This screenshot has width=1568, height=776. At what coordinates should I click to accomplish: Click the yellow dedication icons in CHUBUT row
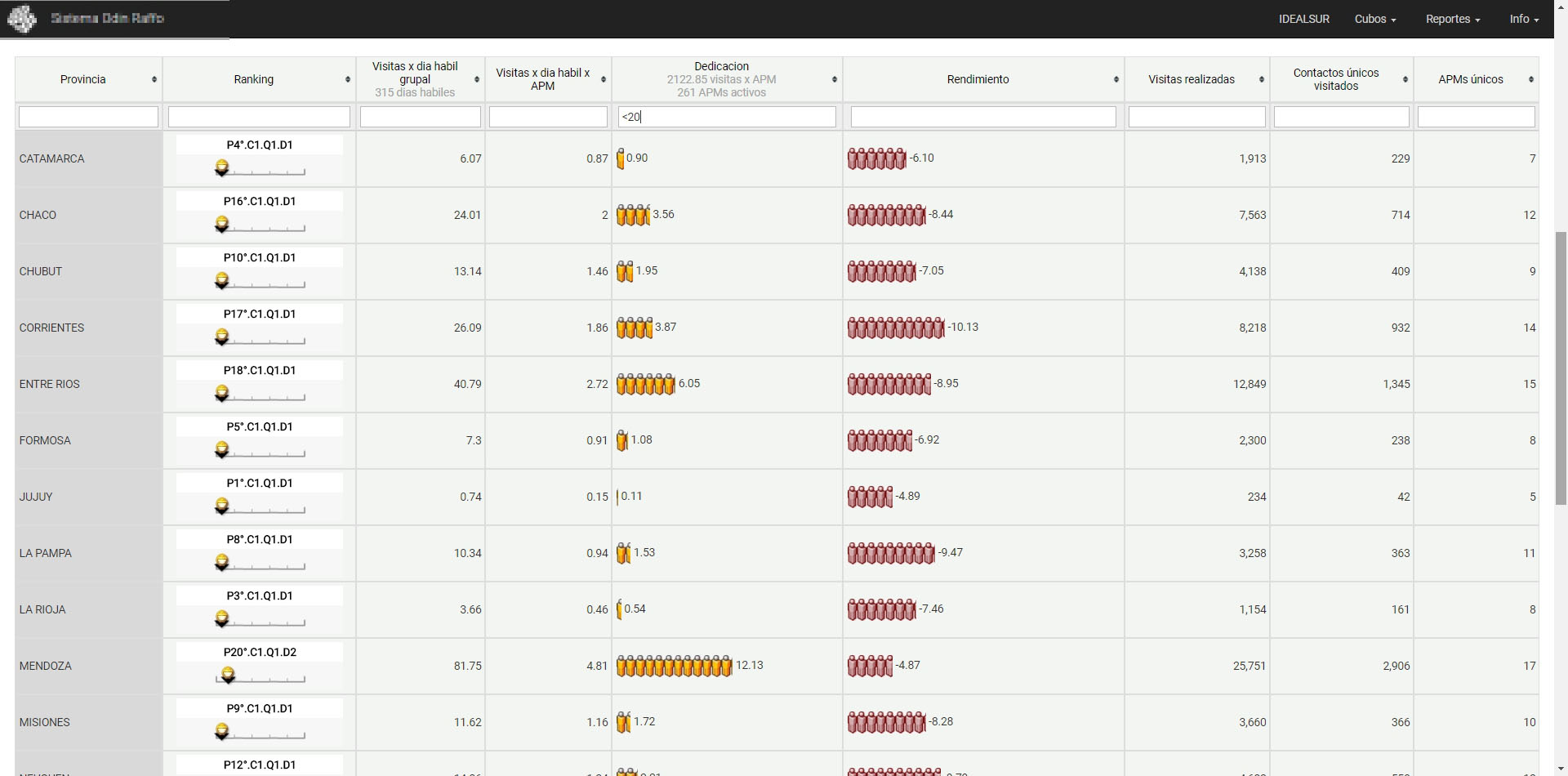(x=625, y=271)
